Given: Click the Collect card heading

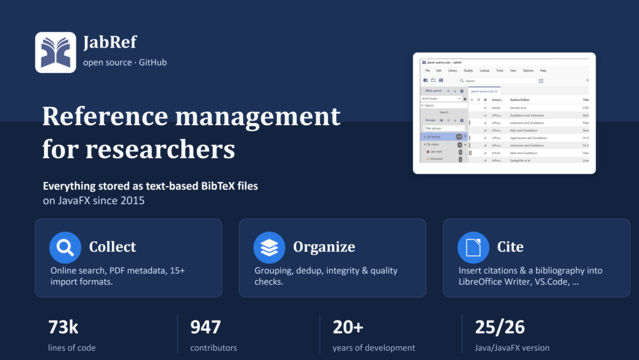Looking at the screenshot, I should [112, 247].
